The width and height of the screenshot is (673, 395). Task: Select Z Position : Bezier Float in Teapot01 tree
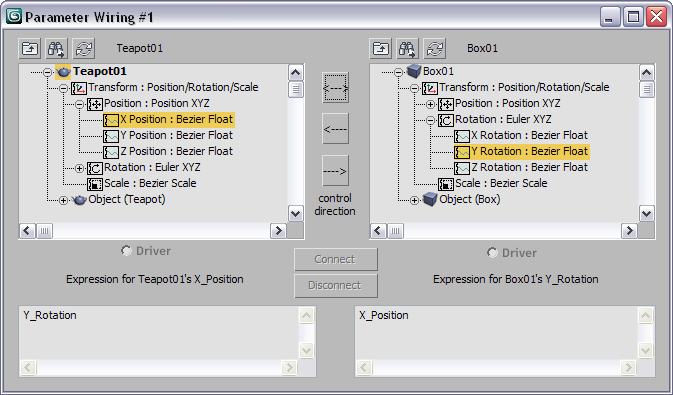tap(176, 151)
